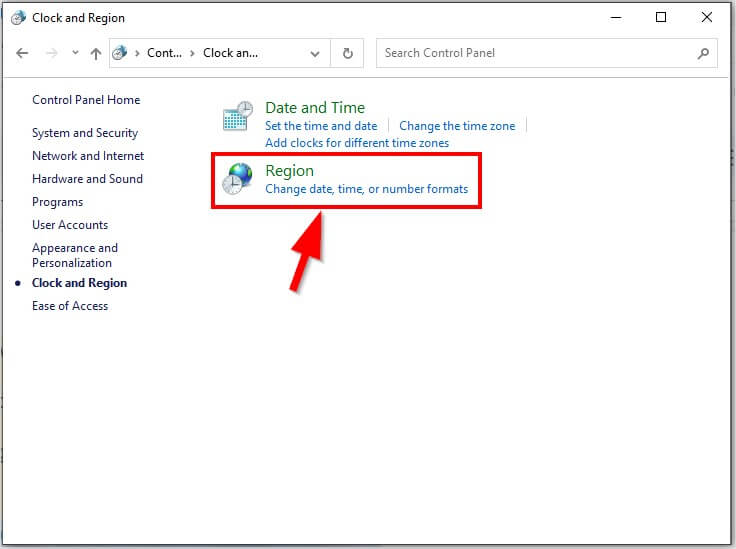Open Programs category in sidebar
The width and height of the screenshot is (736, 549).
point(57,202)
